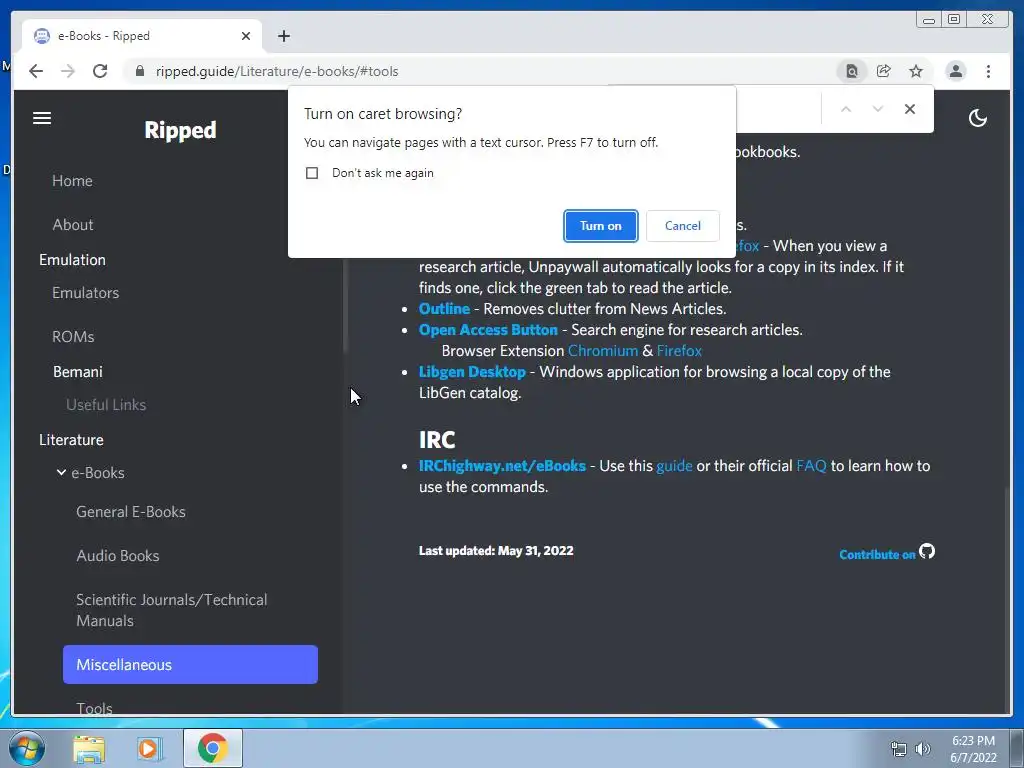This screenshot has height=768, width=1024.
Task: Click the IRC section heading
Action: coord(437,440)
